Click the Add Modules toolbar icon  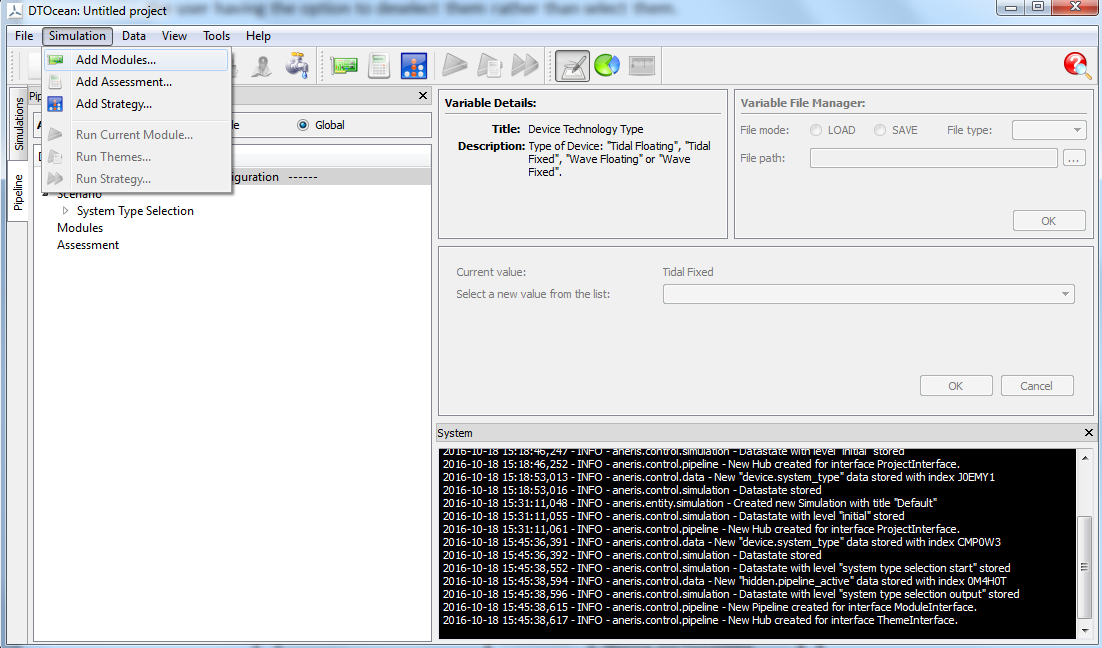click(345, 66)
